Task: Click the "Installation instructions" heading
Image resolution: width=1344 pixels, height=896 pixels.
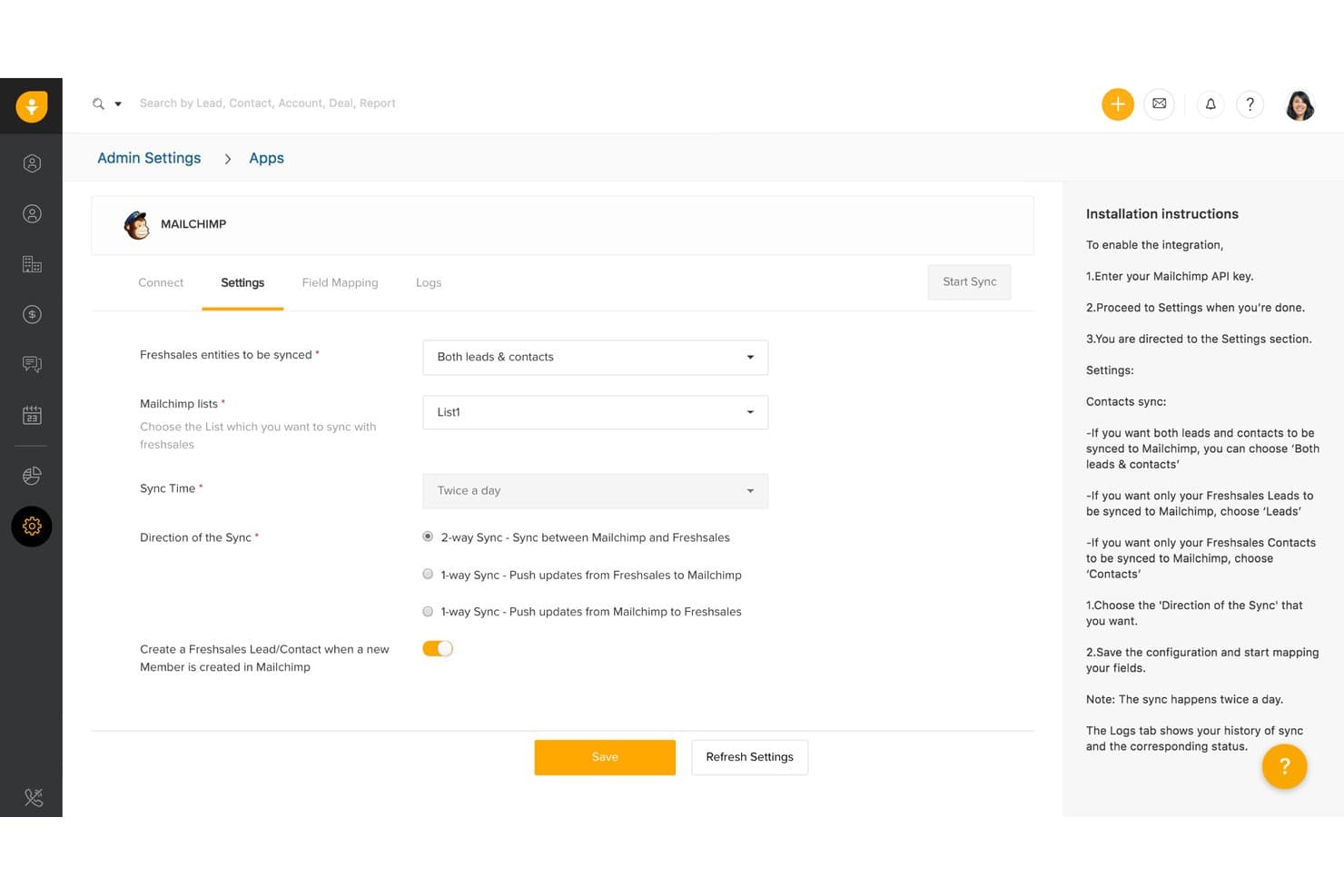Action: 1162,214
